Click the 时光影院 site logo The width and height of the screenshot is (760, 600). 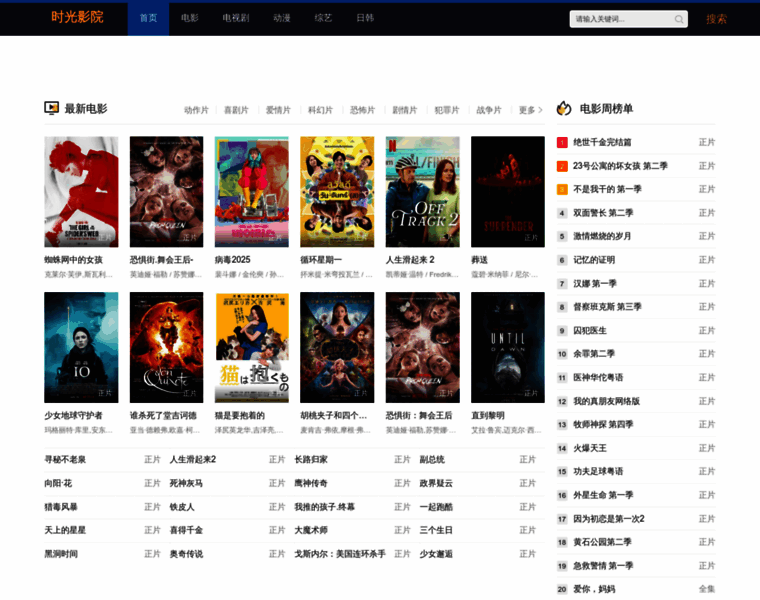[x=77, y=17]
